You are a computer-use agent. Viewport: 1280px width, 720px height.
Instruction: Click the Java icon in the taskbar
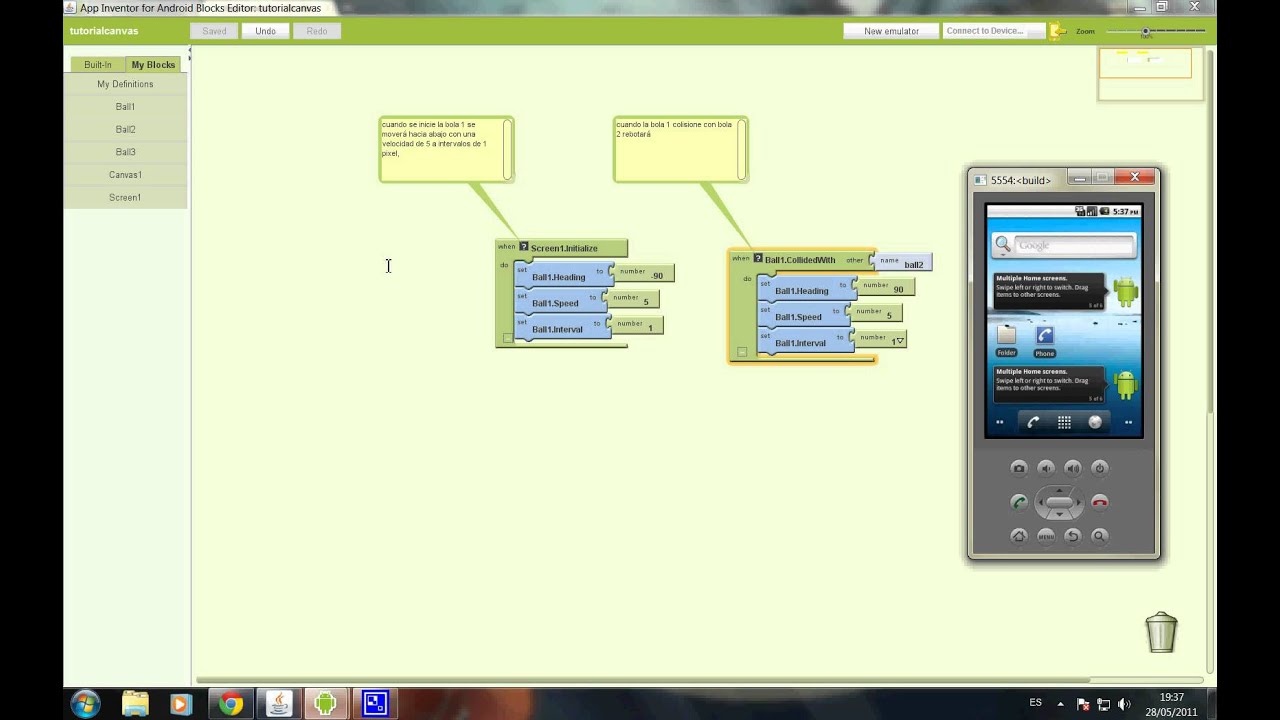(x=279, y=704)
